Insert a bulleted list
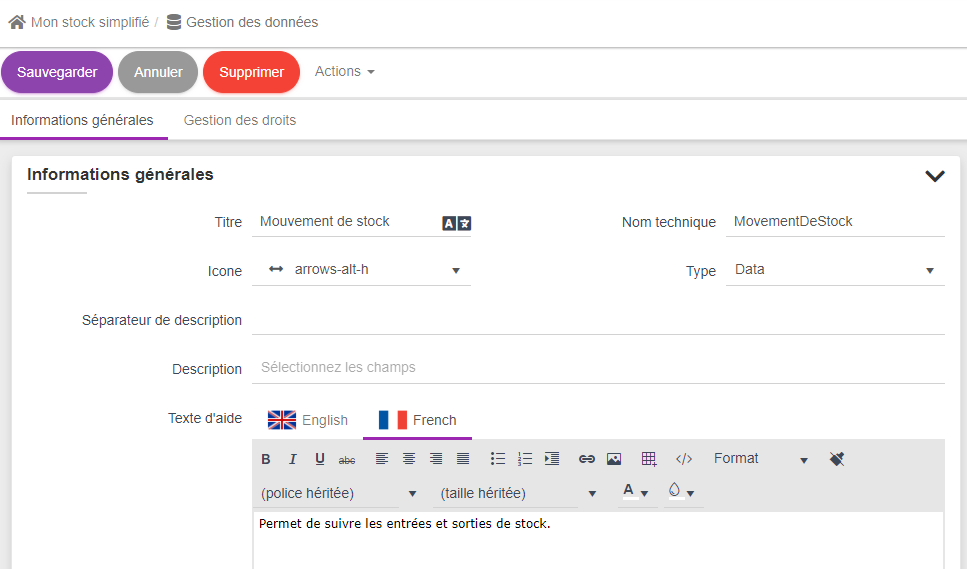Image resolution: width=967 pixels, height=569 pixels. (x=498, y=459)
